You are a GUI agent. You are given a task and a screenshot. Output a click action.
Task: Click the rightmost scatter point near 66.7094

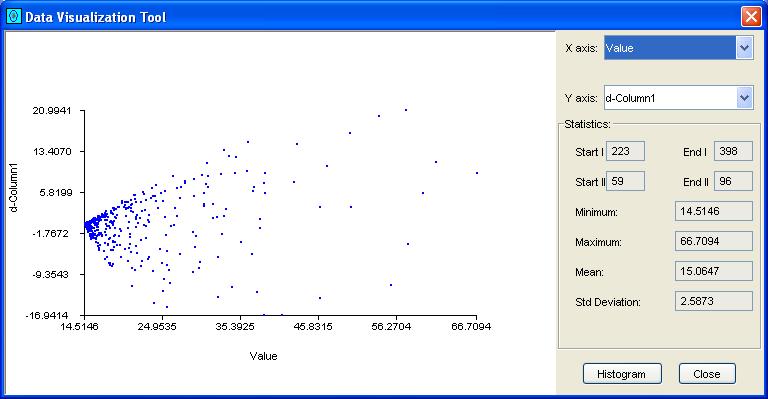pyautogui.click(x=477, y=173)
